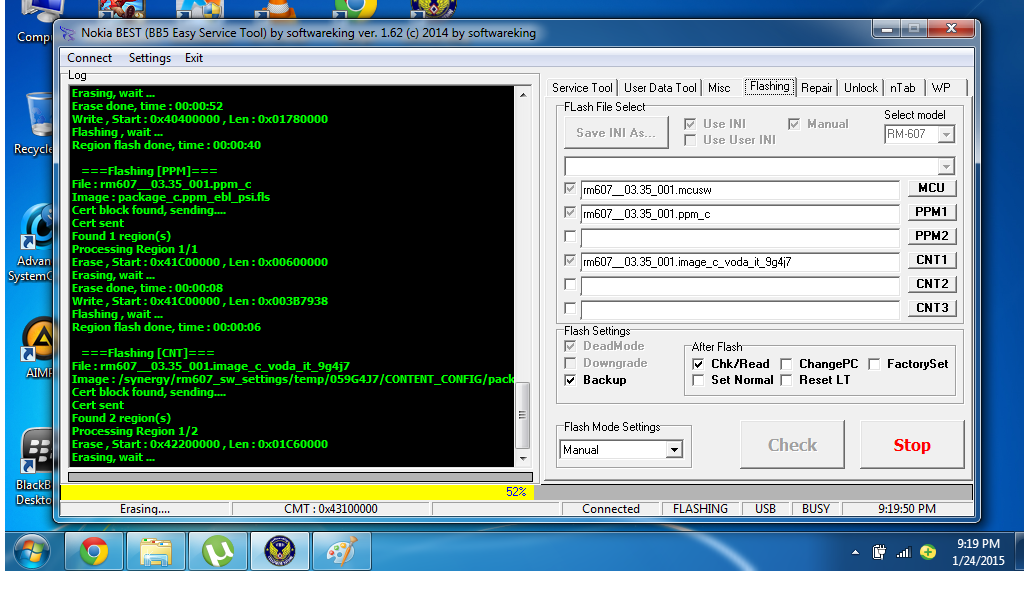Open uTorrent from the taskbar
This screenshot has height=600, width=1024.
click(217, 551)
